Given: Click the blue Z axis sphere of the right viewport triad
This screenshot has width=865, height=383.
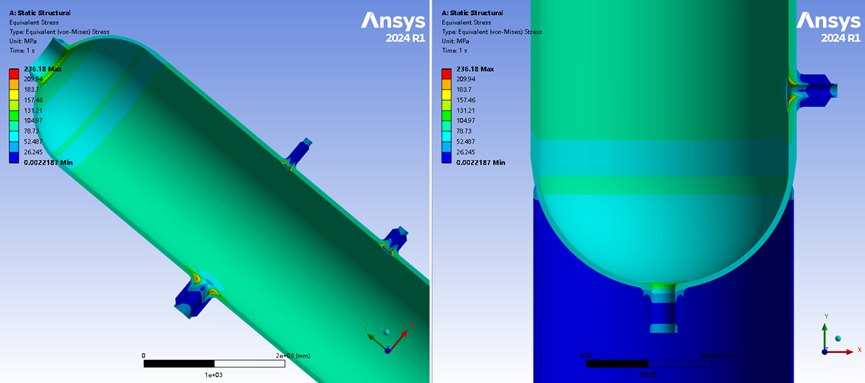Looking at the screenshot, I should pyautogui.click(x=824, y=351).
